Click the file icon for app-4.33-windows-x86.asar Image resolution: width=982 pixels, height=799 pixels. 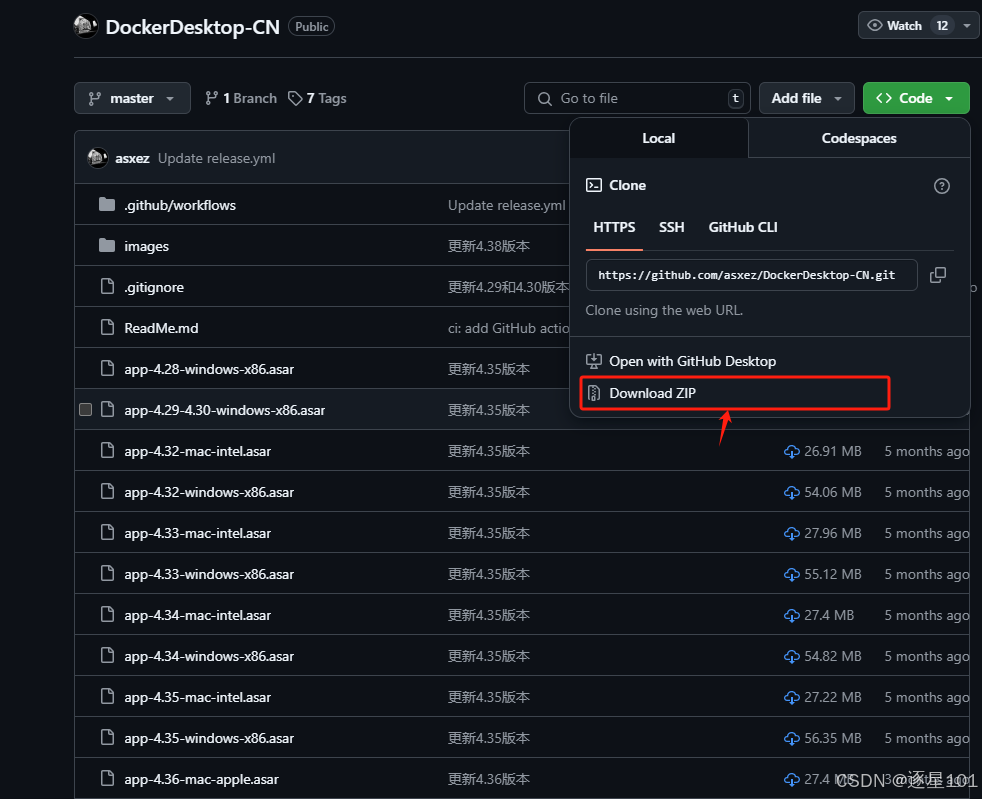(x=108, y=573)
